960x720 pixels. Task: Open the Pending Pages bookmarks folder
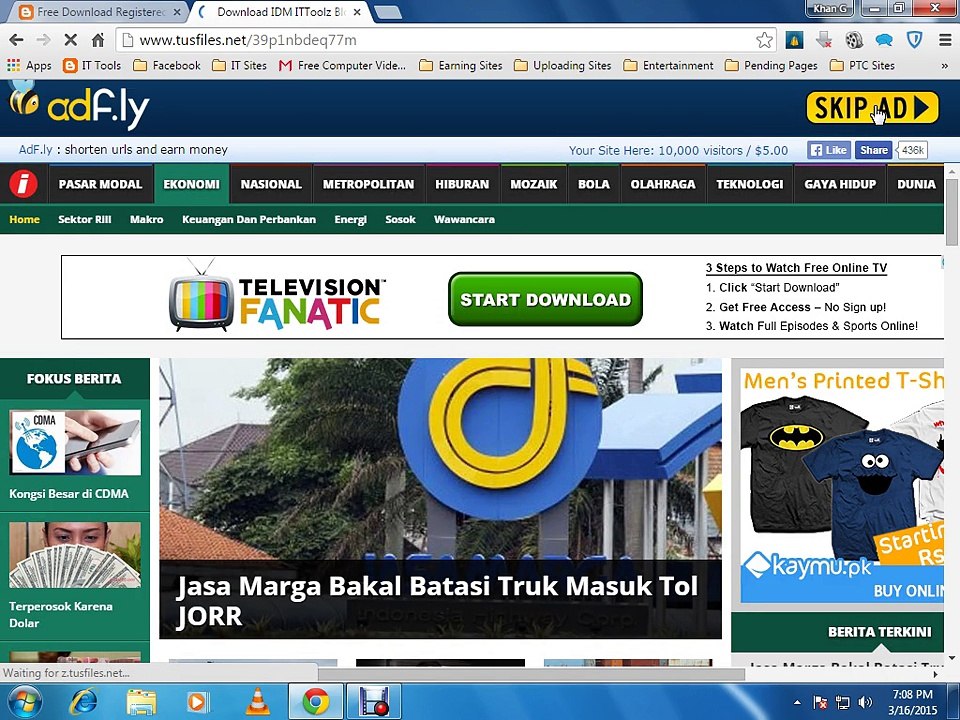[771, 66]
